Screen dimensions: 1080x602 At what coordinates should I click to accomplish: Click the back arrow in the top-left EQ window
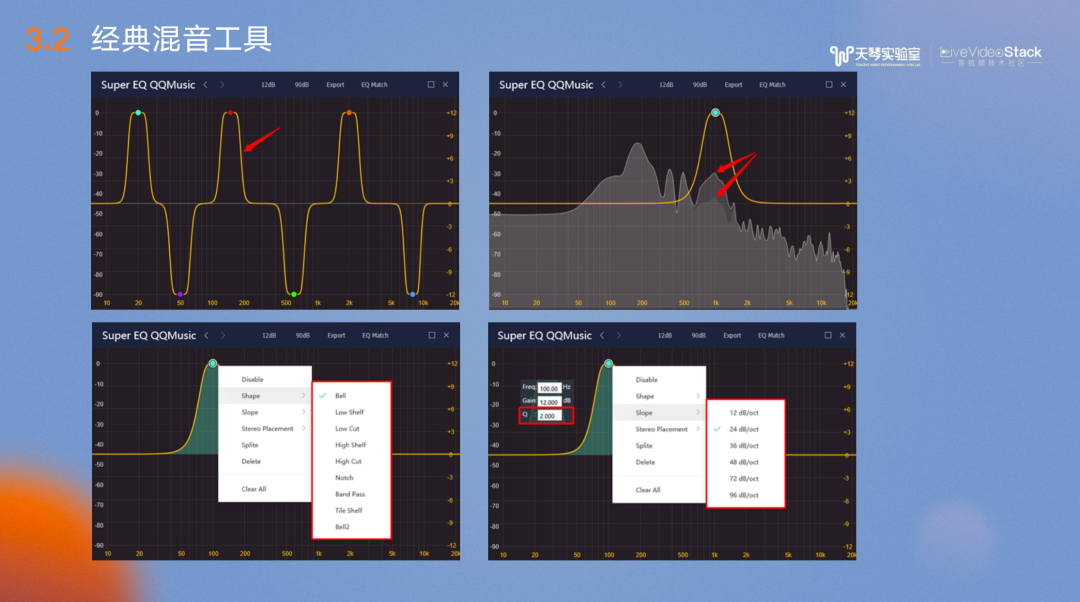[205, 85]
